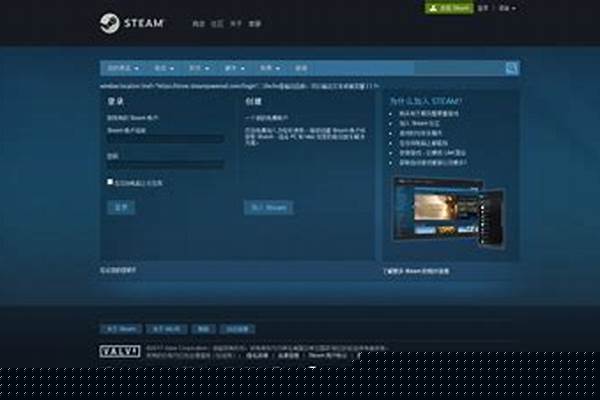This screenshot has width=600, height=400.
Task: Toggle remember me checkbox on login form
Action: 110,182
